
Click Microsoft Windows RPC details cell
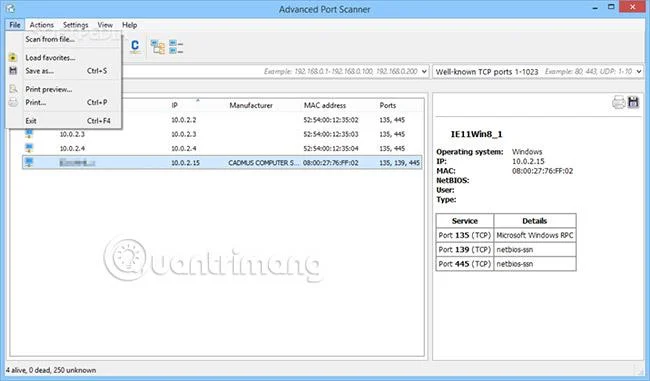pos(535,235)
